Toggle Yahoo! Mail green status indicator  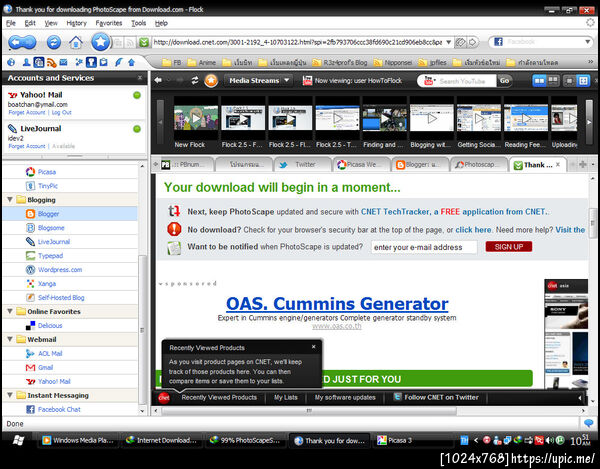[137, 95]
